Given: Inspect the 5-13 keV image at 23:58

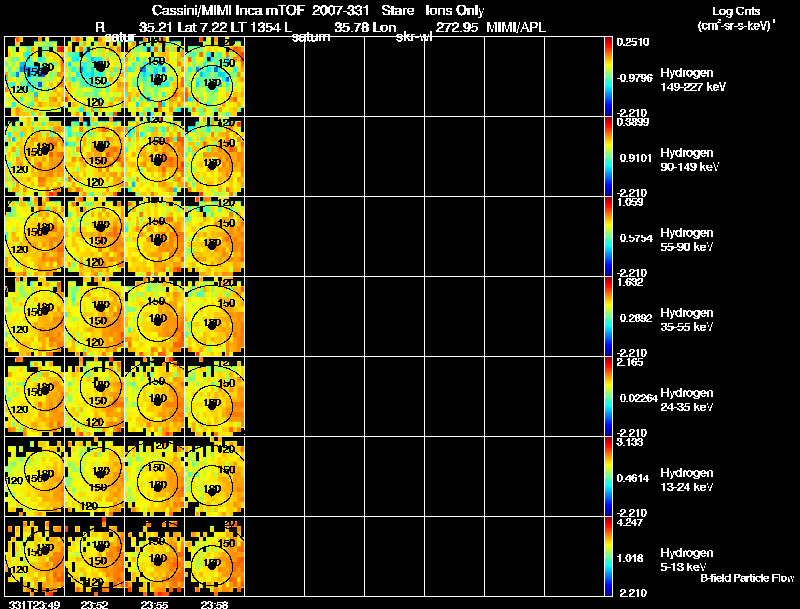Looking at the screenshot, I should (214, 557).
